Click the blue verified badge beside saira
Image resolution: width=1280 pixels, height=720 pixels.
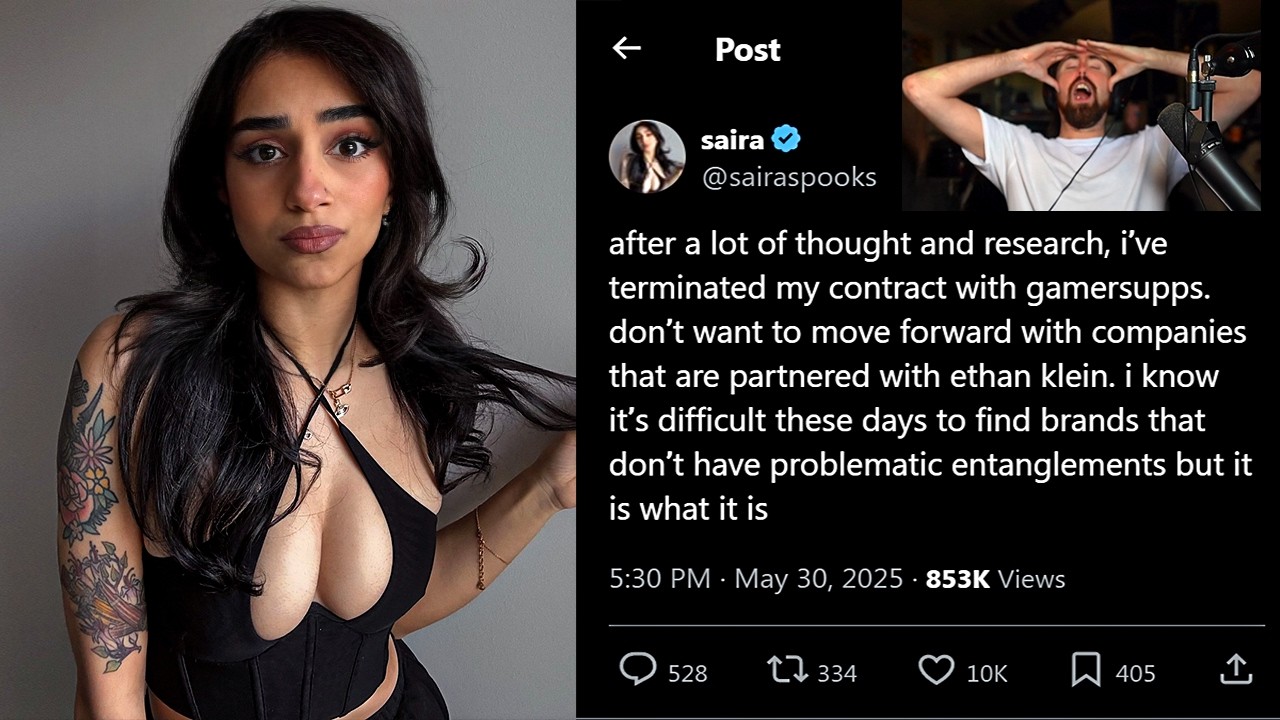(787, 140)
